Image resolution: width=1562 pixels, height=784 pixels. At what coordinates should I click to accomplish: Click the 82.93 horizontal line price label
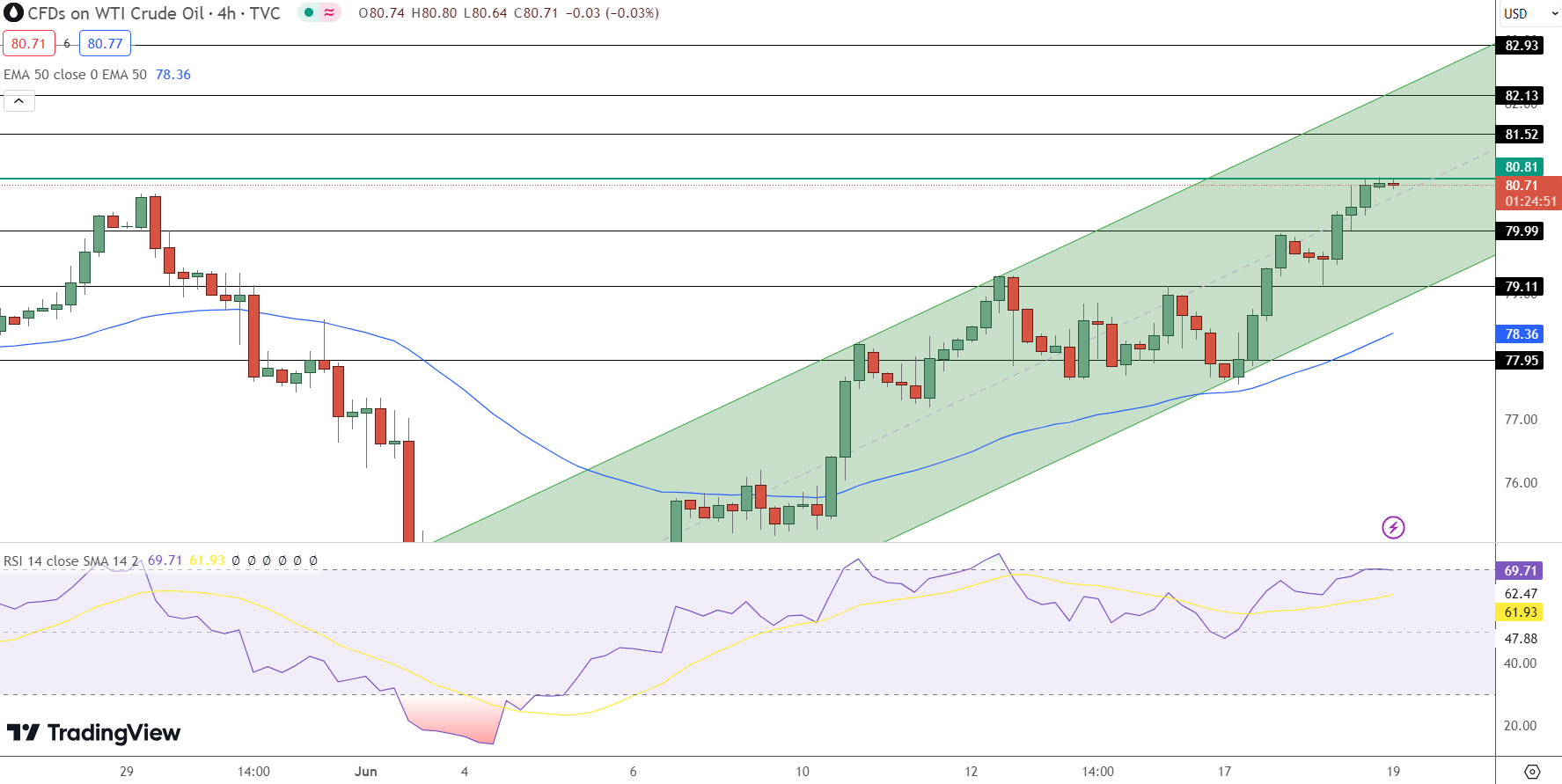tap(1521, 46)
